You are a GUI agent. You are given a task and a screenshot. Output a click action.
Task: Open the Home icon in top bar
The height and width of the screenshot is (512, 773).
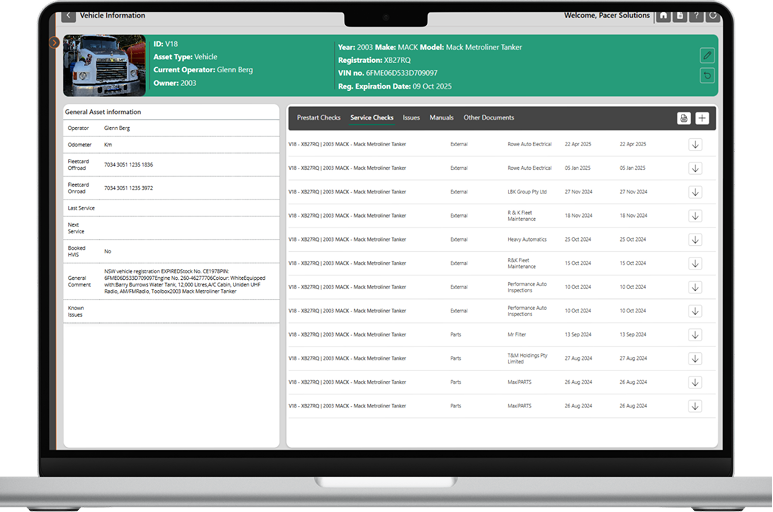click(662, 16)
